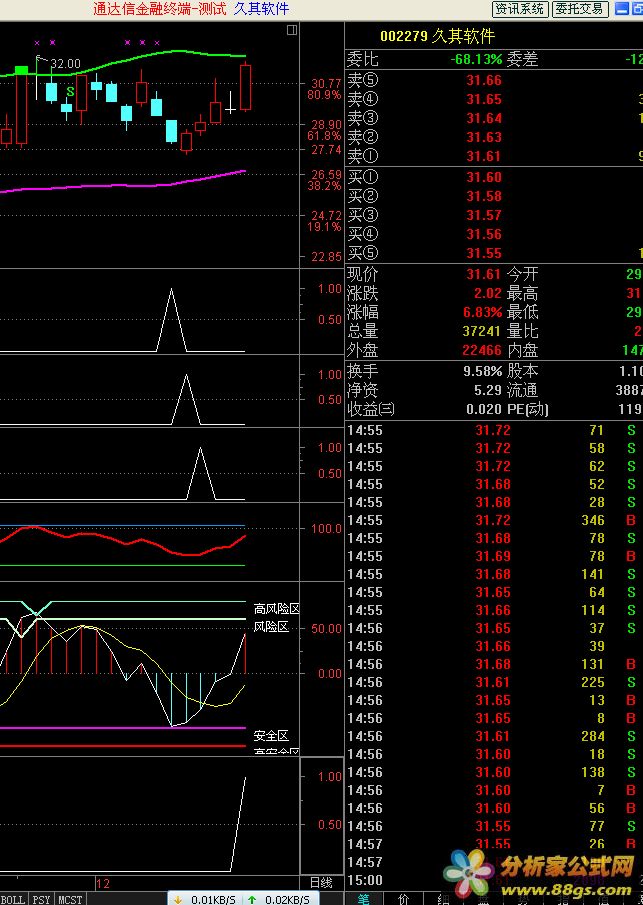Click the 30.77 price axis label
643x905 pixels.
pyautogui.click(x=326, y=84)
